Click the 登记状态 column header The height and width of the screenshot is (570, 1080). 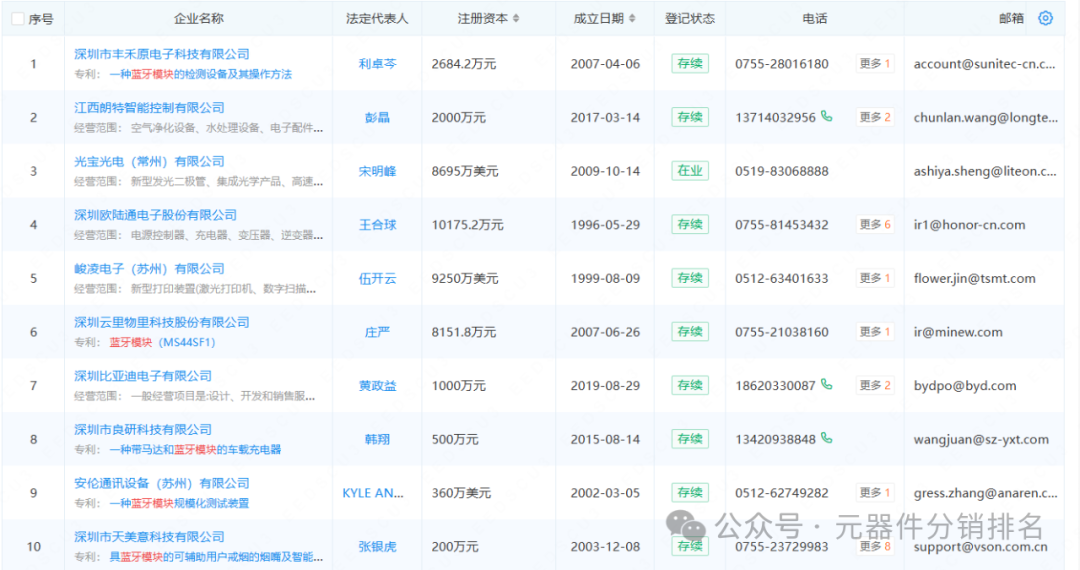[689, 19]
